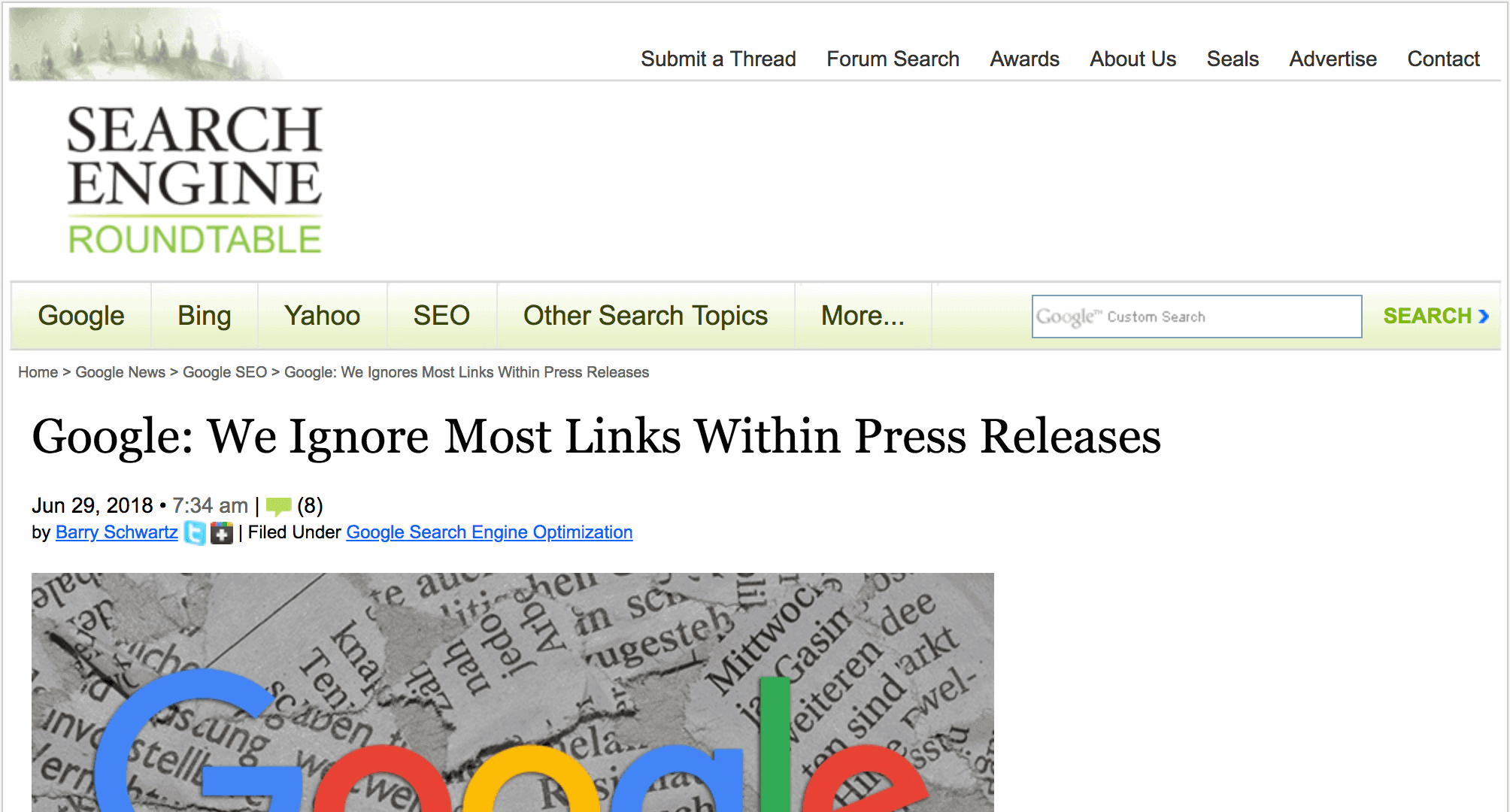1510x812 pixels.
Task: Click the Search Engine Roundtable logo
Action: click(x=195, y=180)
